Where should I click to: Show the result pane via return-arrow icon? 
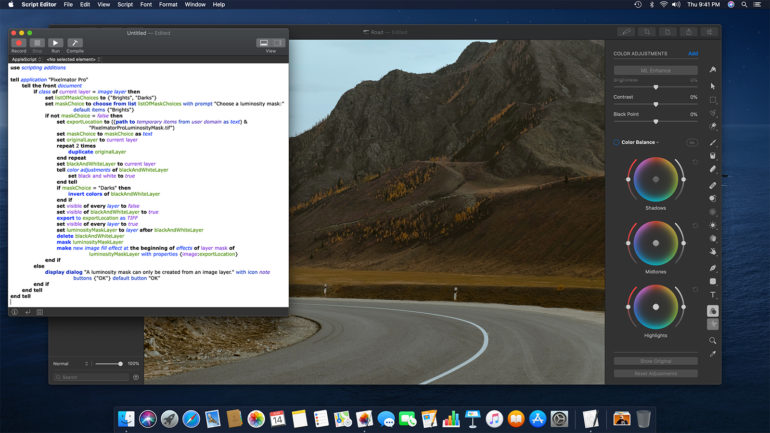pyautogui.click(x=28, y=312)
